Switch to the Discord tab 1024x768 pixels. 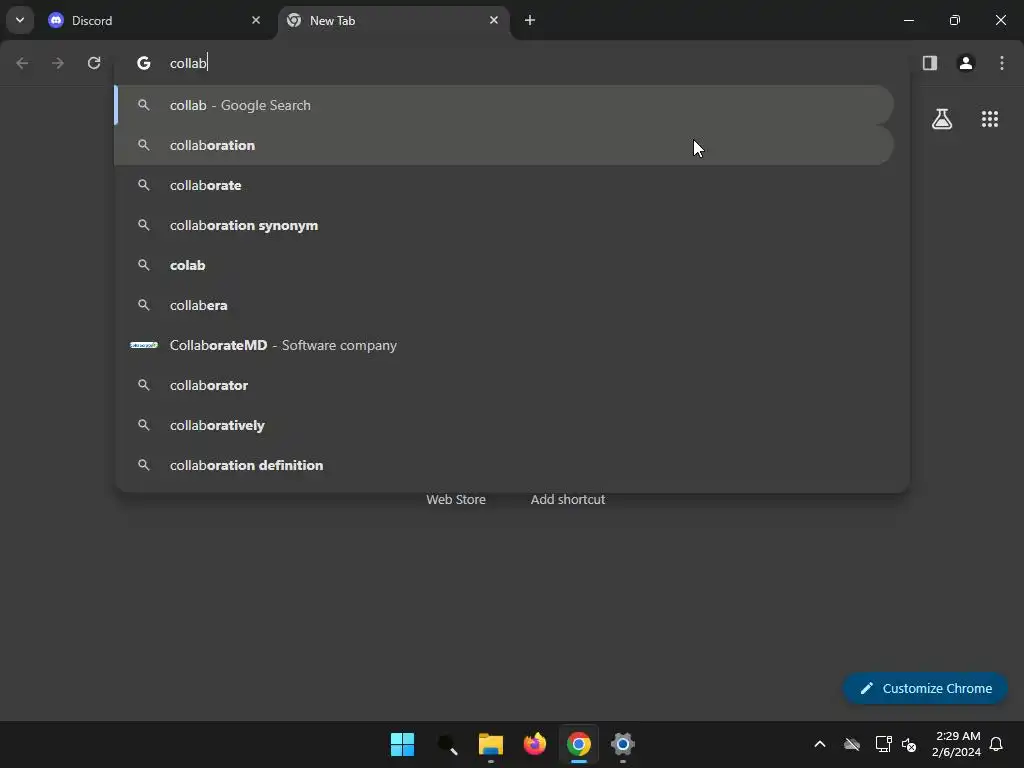click(x=155, y=20)
